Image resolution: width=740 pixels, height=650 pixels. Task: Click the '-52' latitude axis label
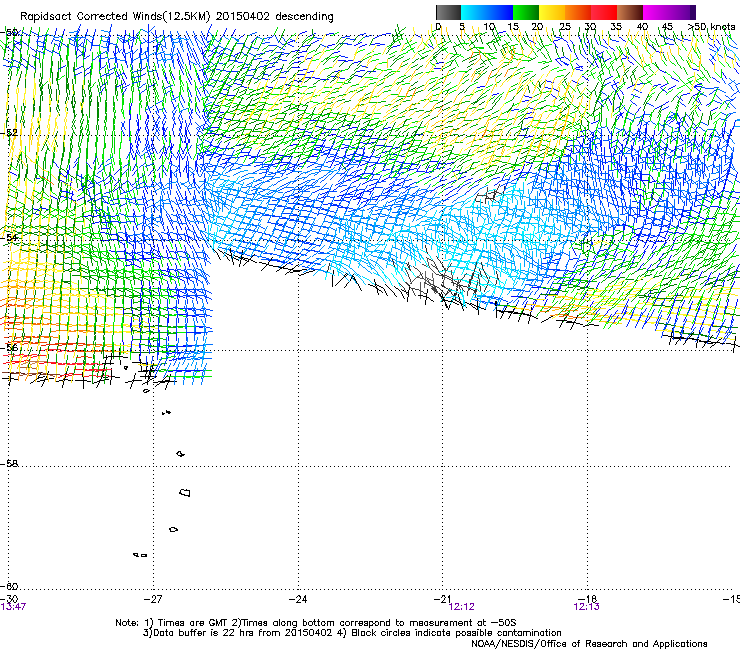[x=9, y=133]
